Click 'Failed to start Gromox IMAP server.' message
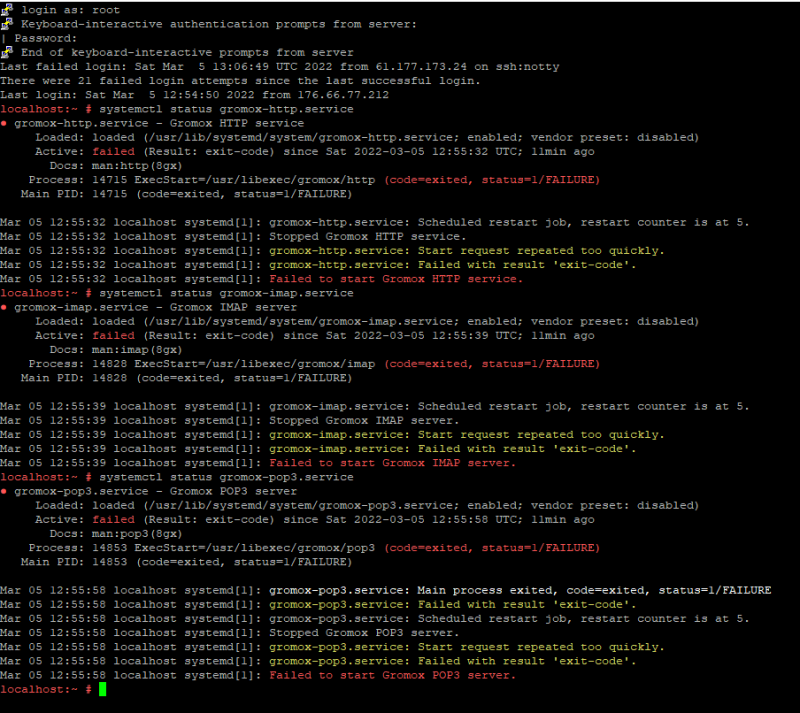The width and height of the screenshot is (800, 713). 392,463
